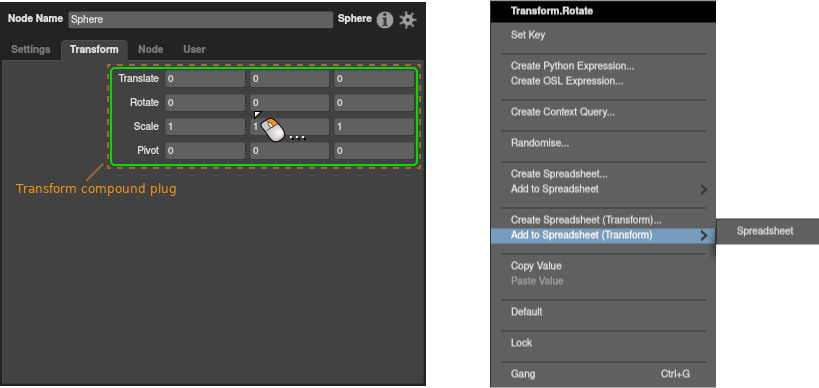This screenshot has height=388, width=819.
Task: Expand the Add to Spreadsheet submenu arrow
Action: (x=704, y=190)
